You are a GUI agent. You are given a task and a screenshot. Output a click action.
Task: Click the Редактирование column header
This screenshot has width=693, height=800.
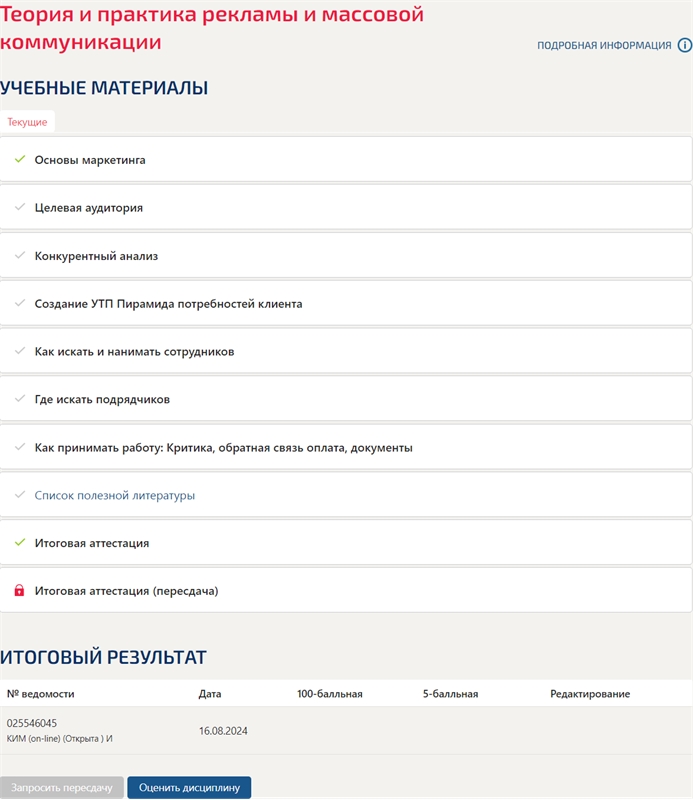[590, 694]
